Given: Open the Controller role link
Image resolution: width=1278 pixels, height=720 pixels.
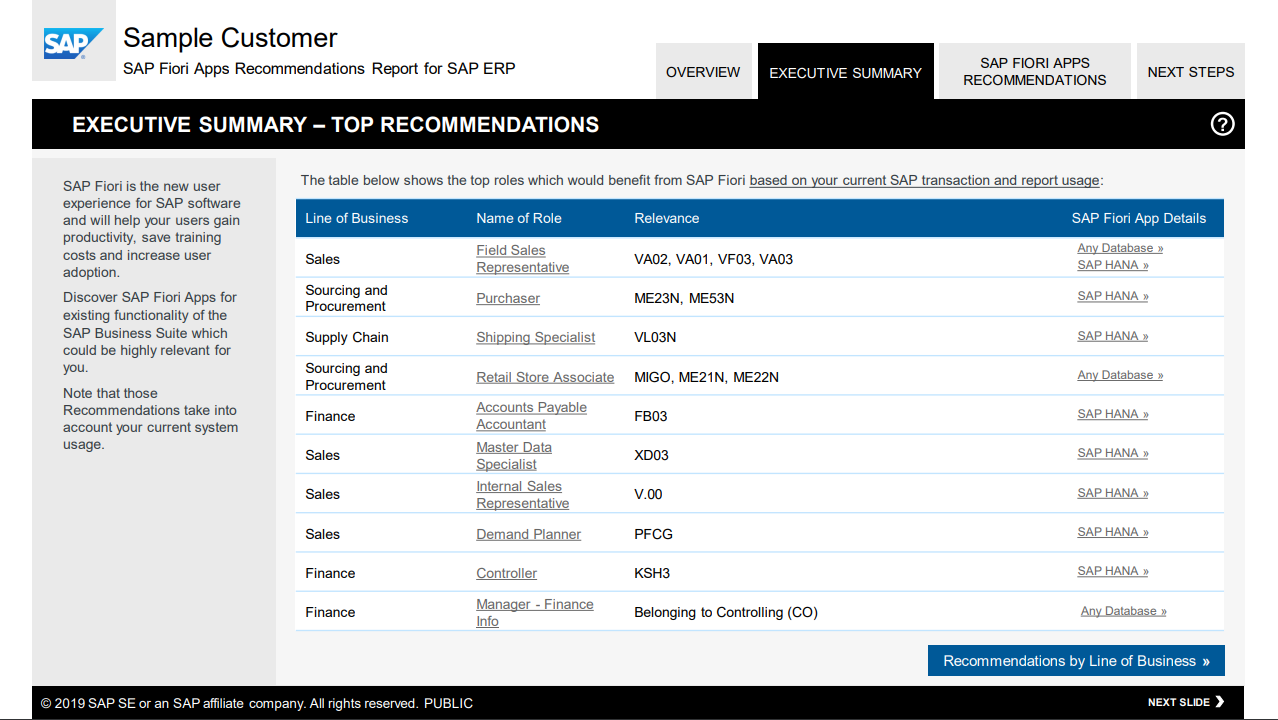Looking at the screenshot, I should tap(506, 573).
